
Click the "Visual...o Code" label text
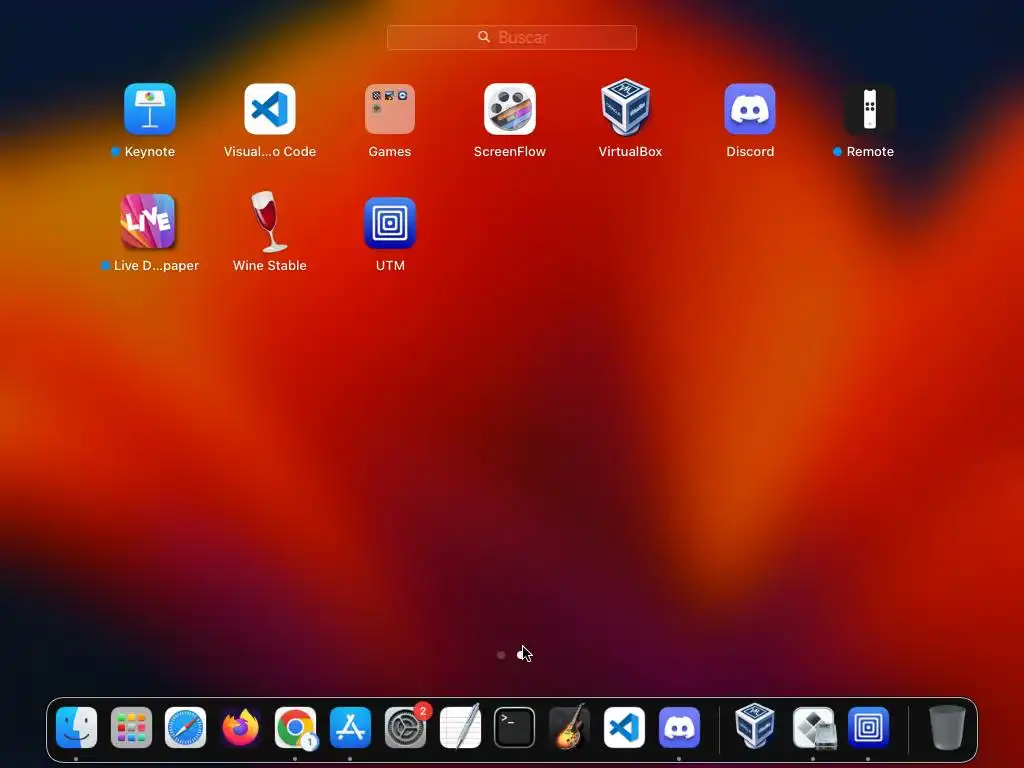coord(270,152)
